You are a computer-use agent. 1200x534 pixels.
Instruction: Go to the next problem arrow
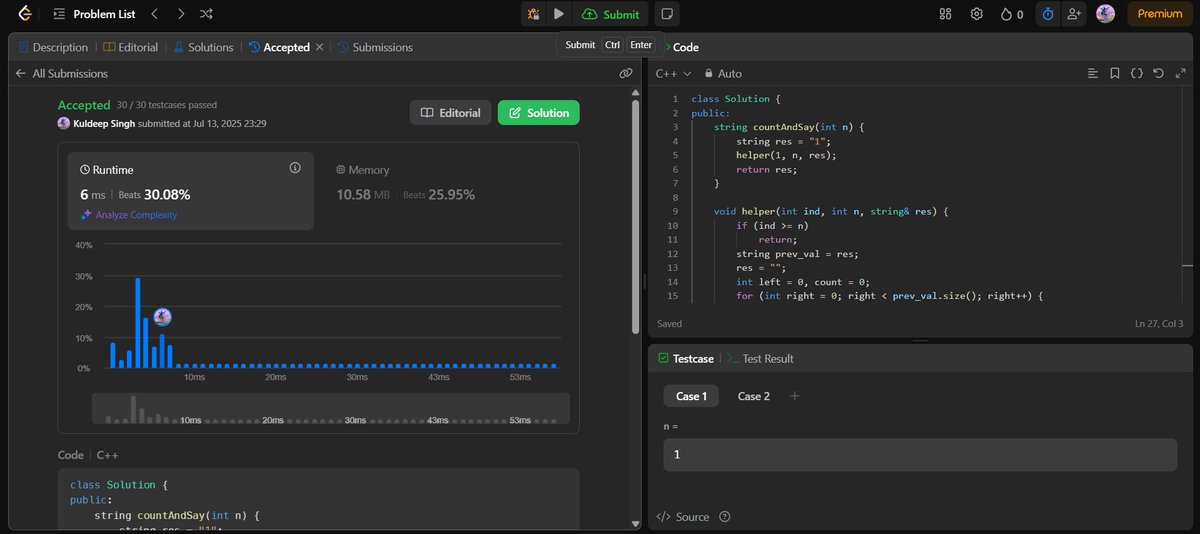coord(180,14)
